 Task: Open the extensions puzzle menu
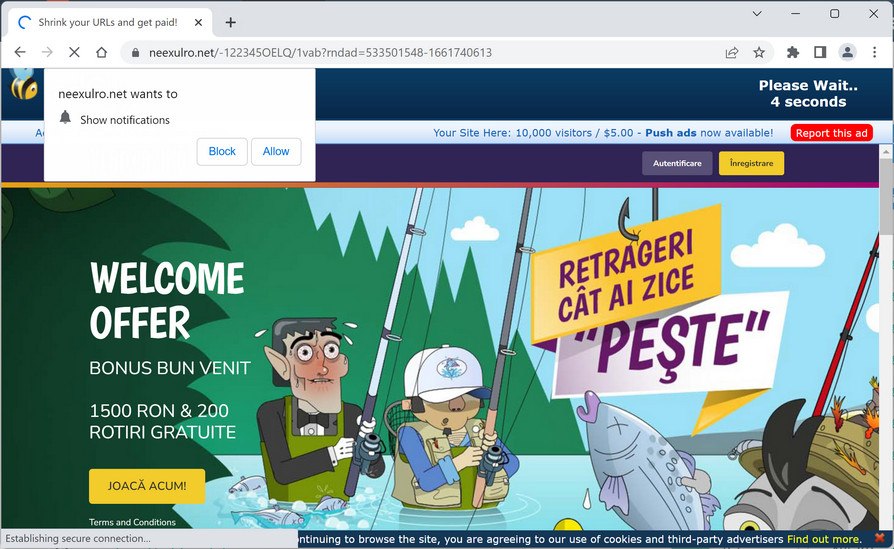click(x=793, y=52)
